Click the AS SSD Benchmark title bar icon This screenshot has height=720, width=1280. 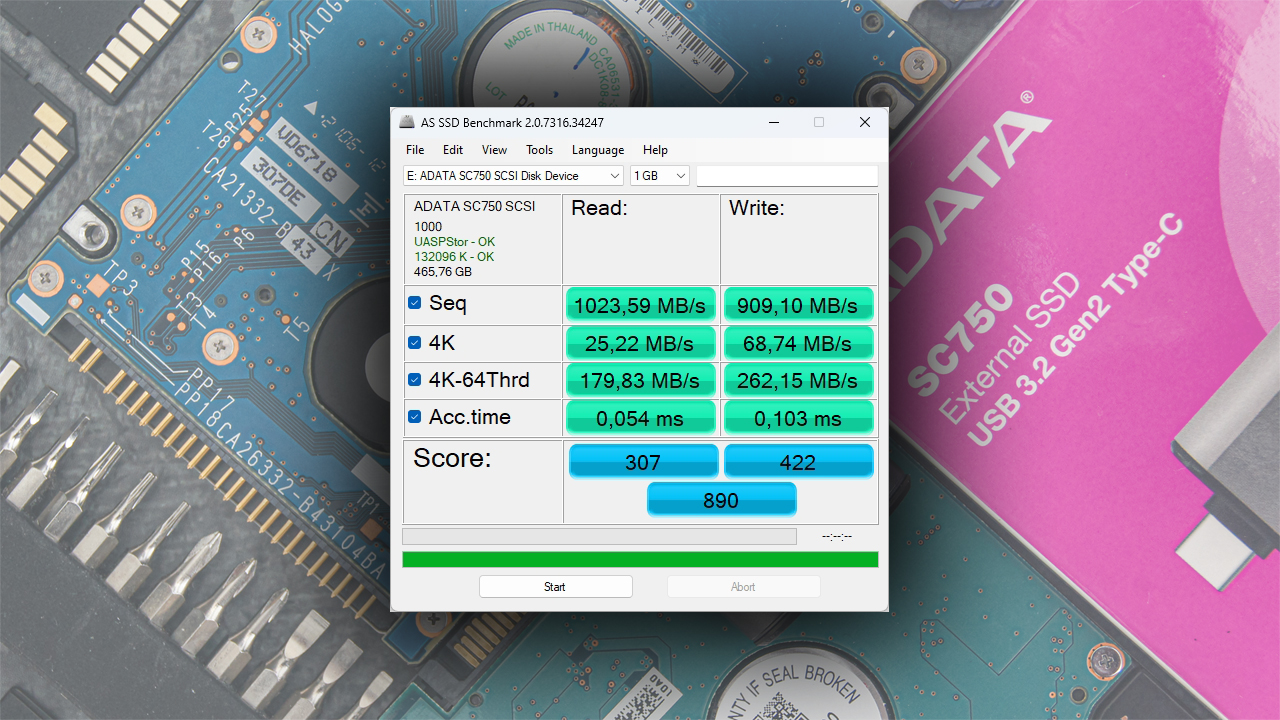[407, 122]
